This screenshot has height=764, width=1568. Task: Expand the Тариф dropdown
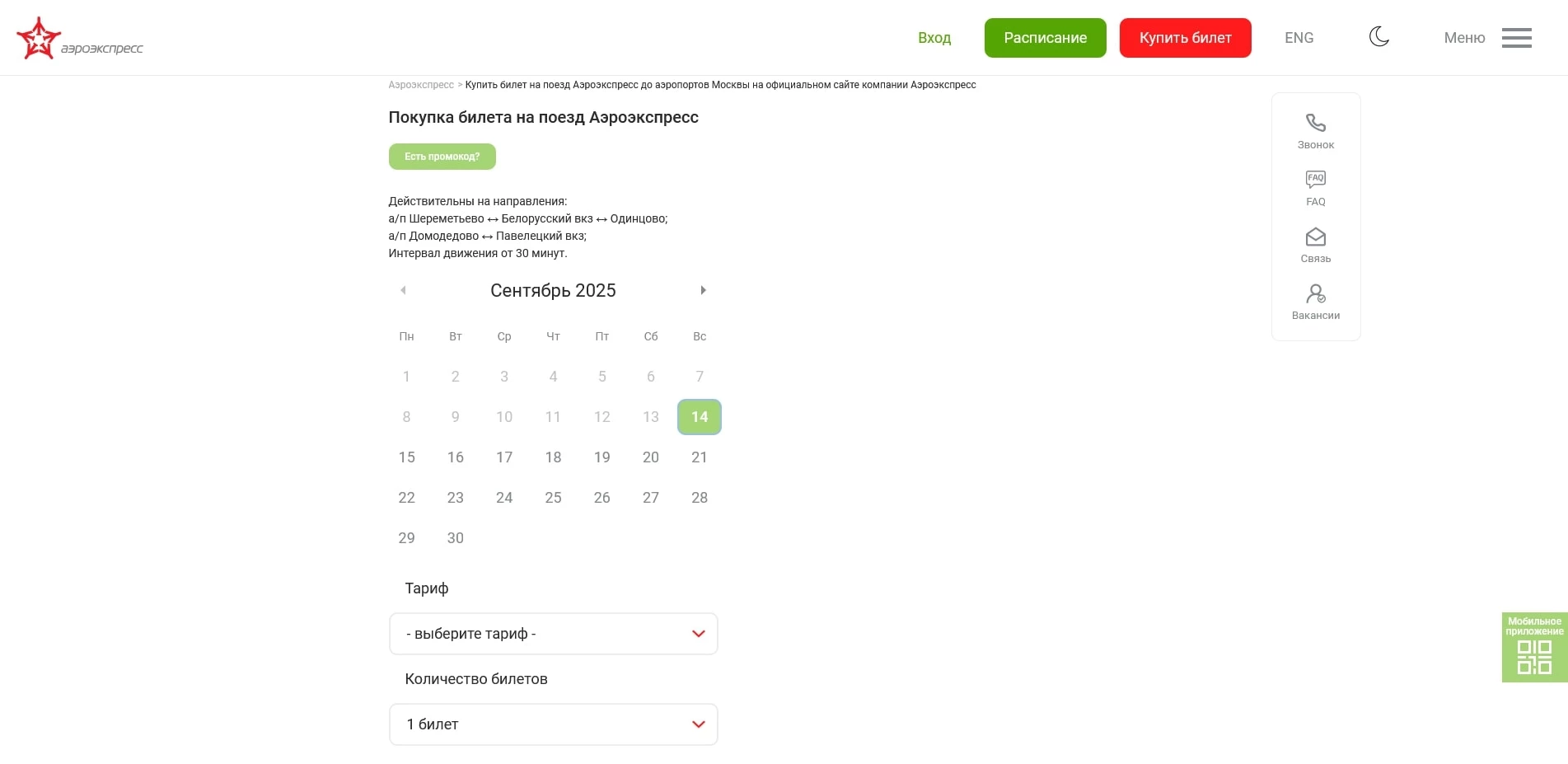[x=553, y=634]
